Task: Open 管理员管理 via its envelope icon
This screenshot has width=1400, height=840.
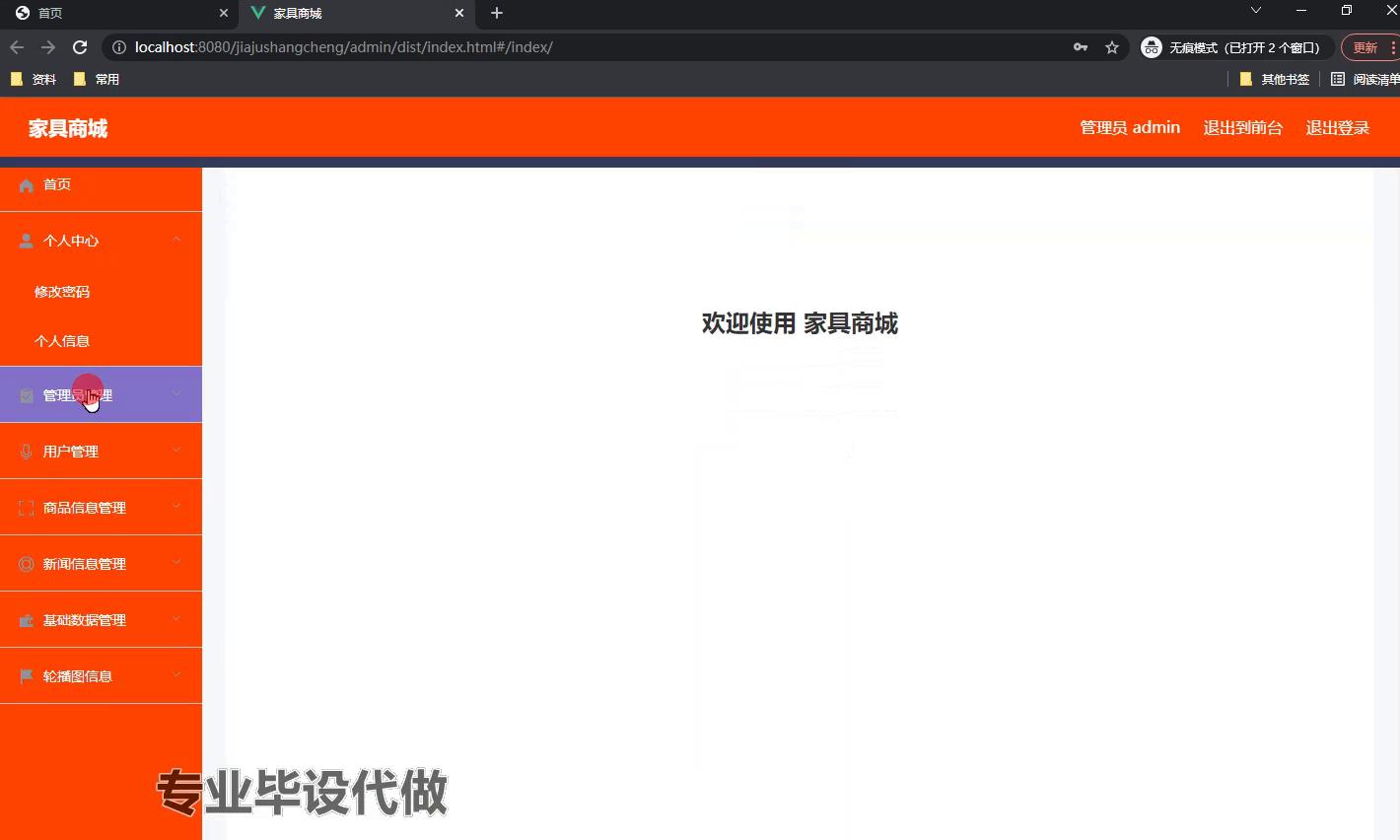Action: click(x=25, y=394)
